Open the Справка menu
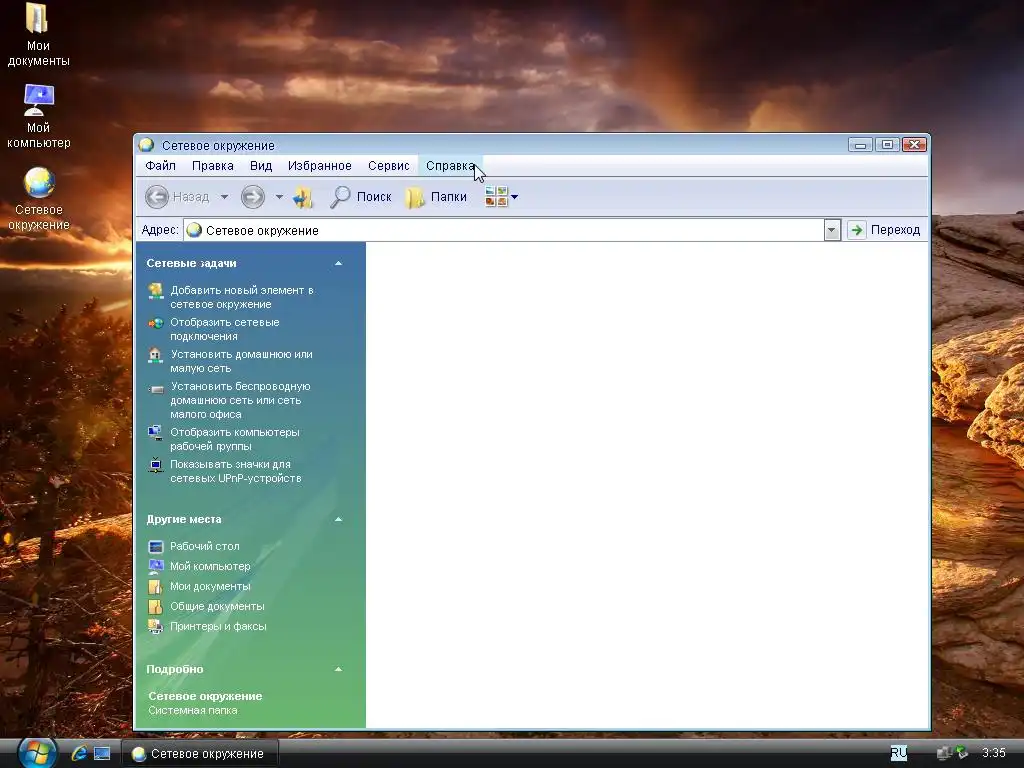The height and width of the screenshot is (768, 1024). [450, 166]
